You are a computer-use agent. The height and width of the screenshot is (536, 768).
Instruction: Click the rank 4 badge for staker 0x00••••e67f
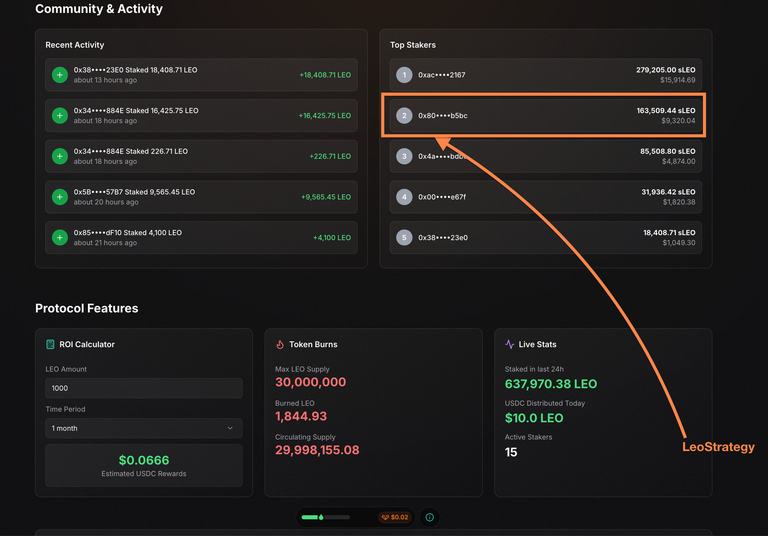[404, 197]
